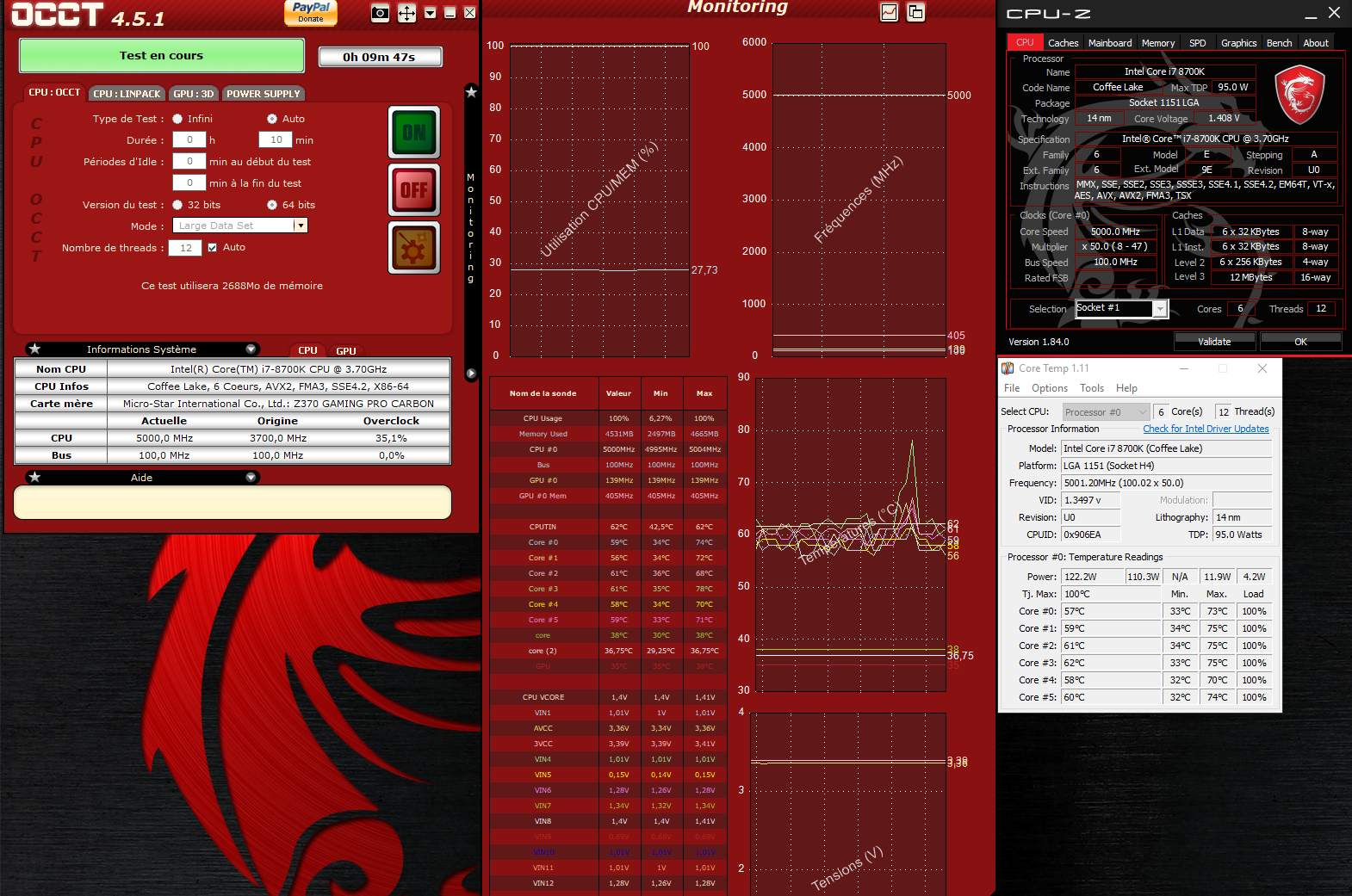Open Core Temp Tools menu
This screenshot has height=896, width=1352.
point(1092,388)
